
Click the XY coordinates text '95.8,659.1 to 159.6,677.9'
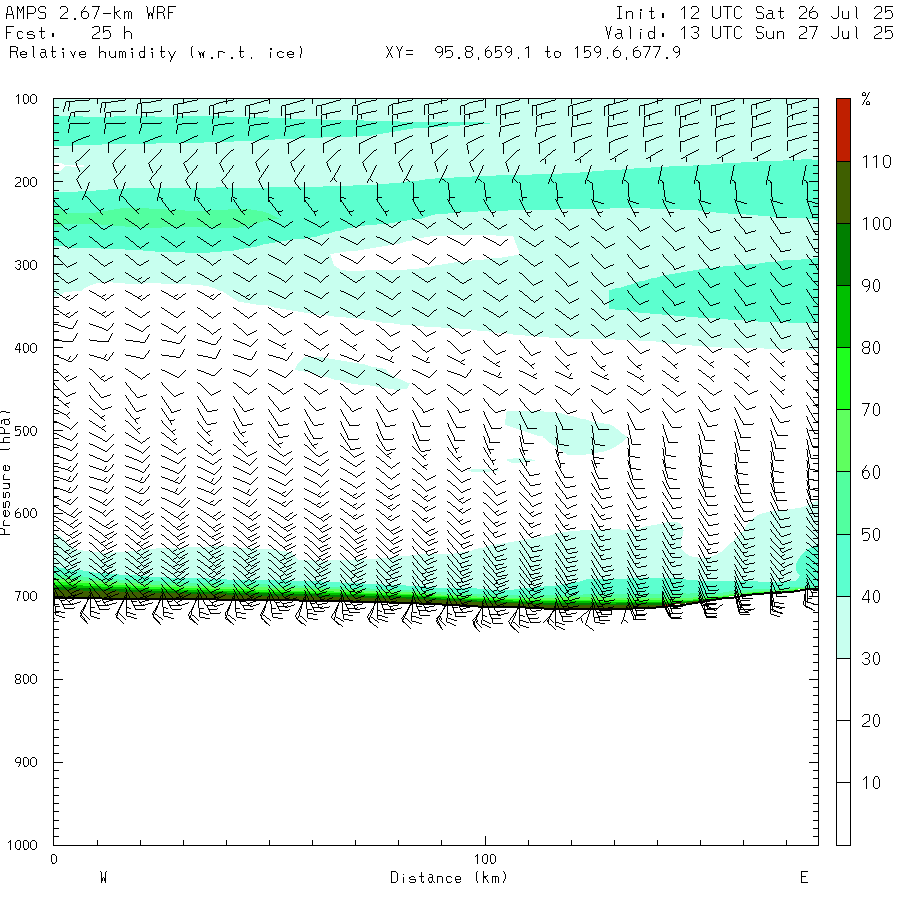[x=557, y=53]
